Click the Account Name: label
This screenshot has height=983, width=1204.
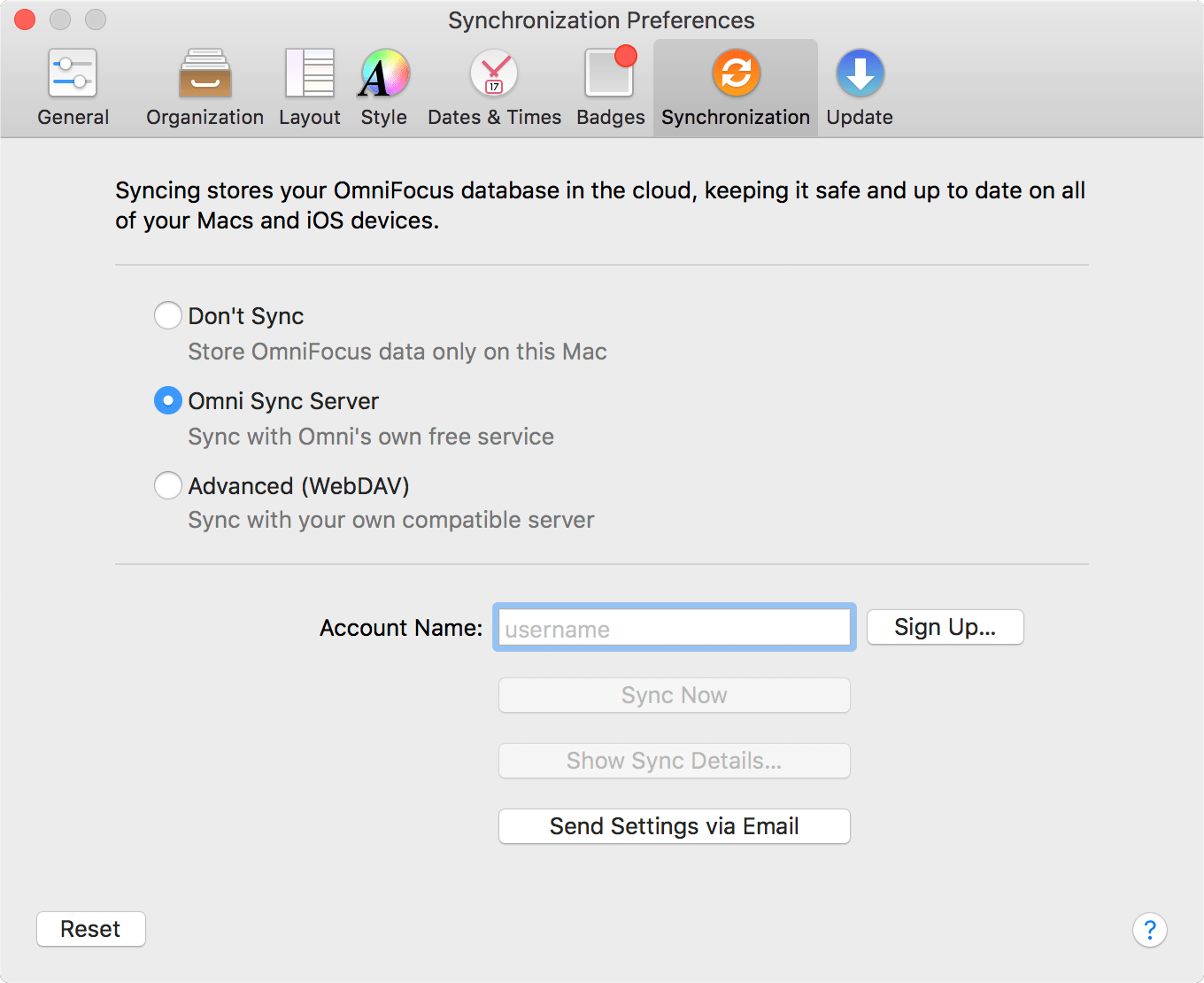[x=401, y=628]
